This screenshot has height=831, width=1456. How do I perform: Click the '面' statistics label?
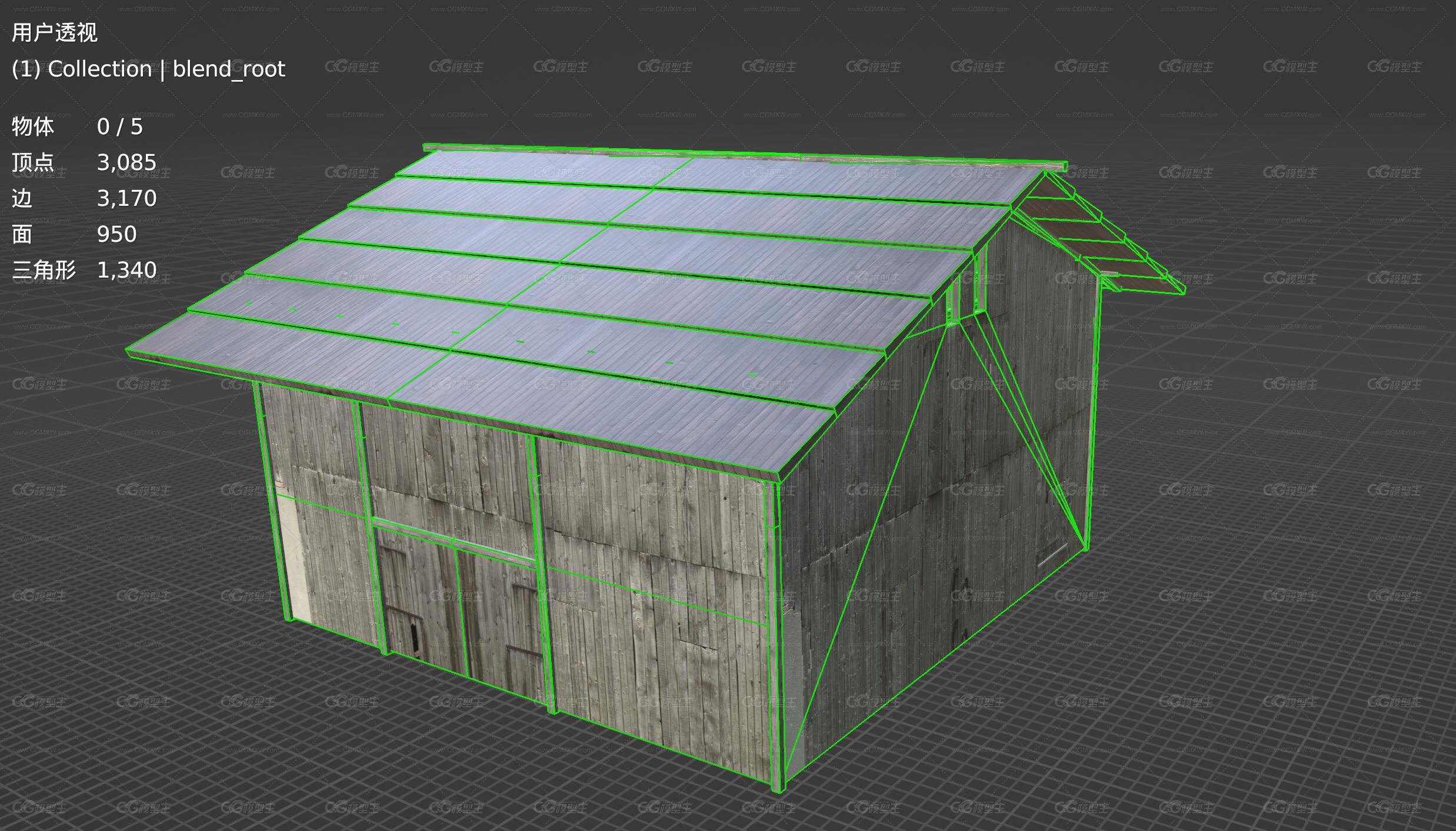(22, 234)
